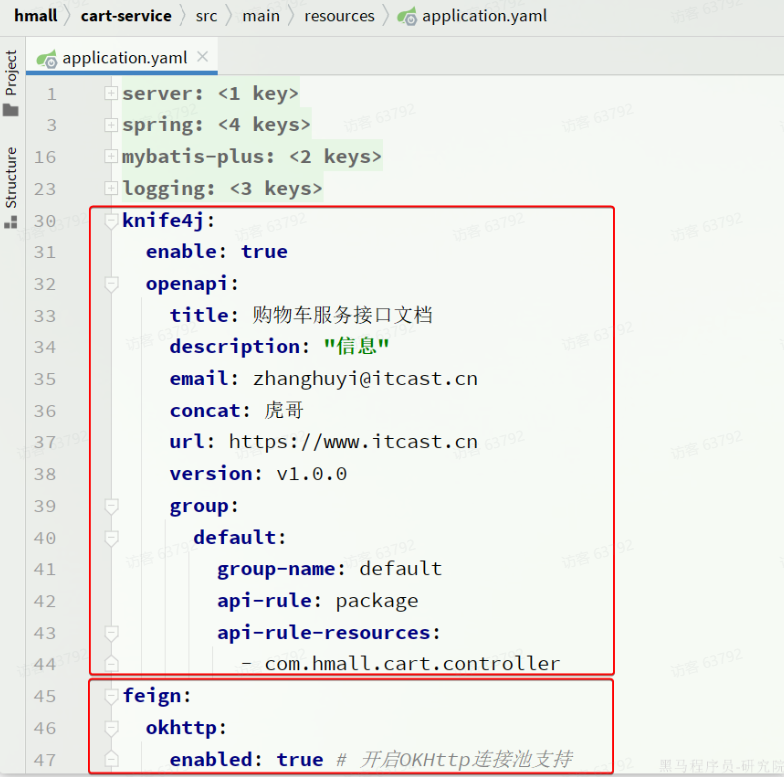Image resolution: width=784 pixels, height=777 pixels.
Task: Collapse the feign block
Action: pyautogui.click(x=111, y=696)
